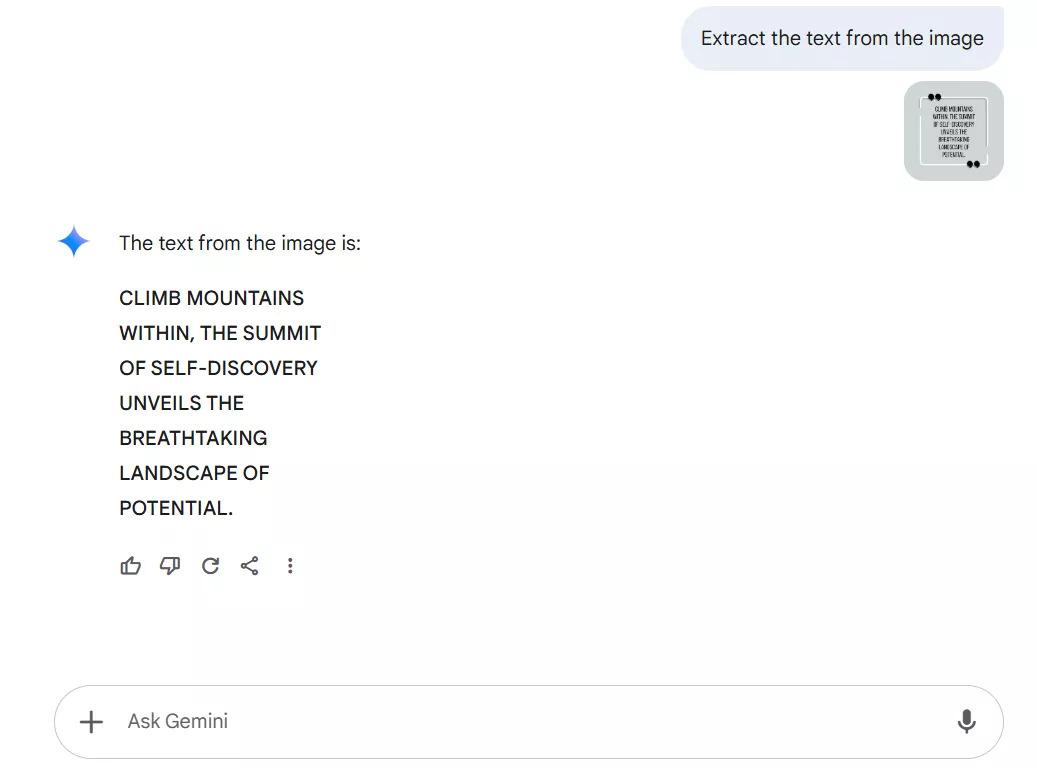The height and width of the screenshot is (768, 1037).
Task: Click the 'BREATHTAKING' text line
Action: (x=193, y=439)
